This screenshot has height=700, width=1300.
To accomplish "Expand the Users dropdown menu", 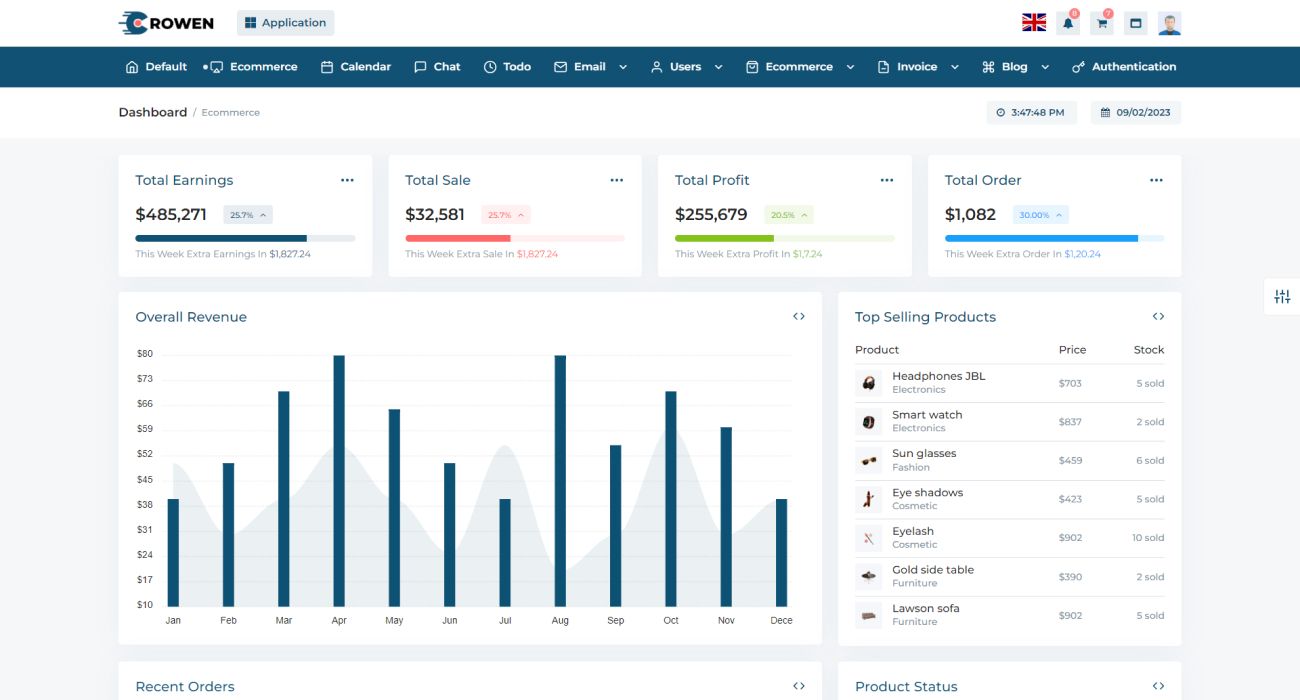I will click(x=687, y=67).
